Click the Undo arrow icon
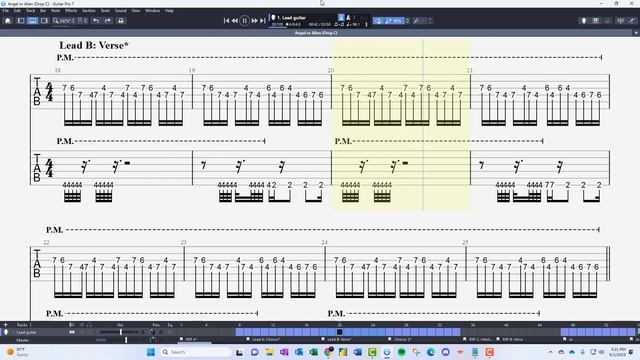Screen dimensions: 640x360 point(96,21)
